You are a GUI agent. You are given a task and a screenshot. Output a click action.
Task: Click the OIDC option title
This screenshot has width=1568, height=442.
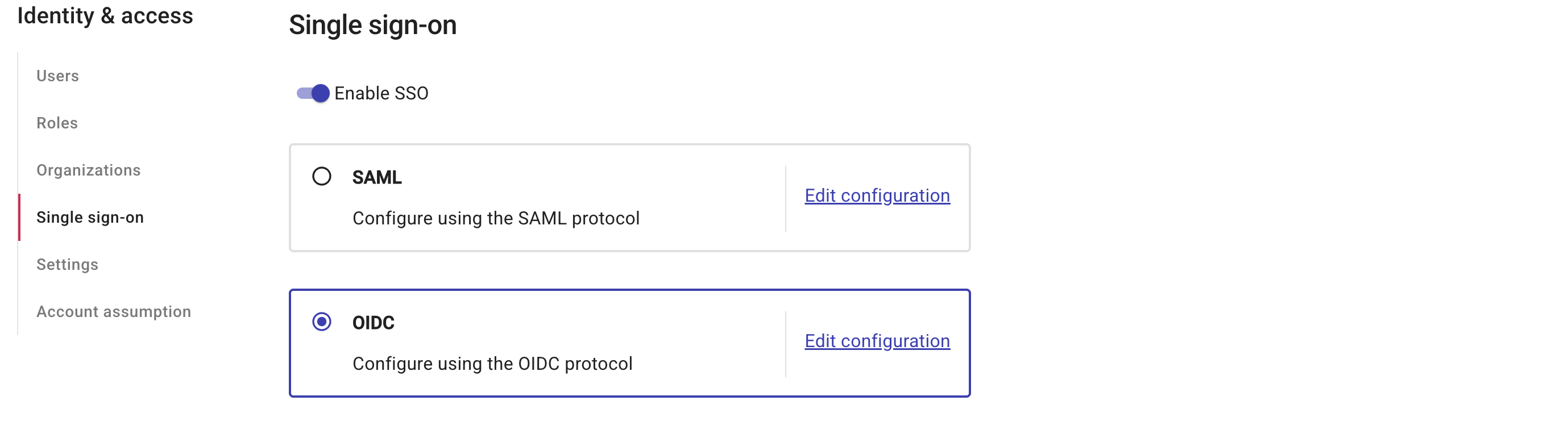point(373,323)
